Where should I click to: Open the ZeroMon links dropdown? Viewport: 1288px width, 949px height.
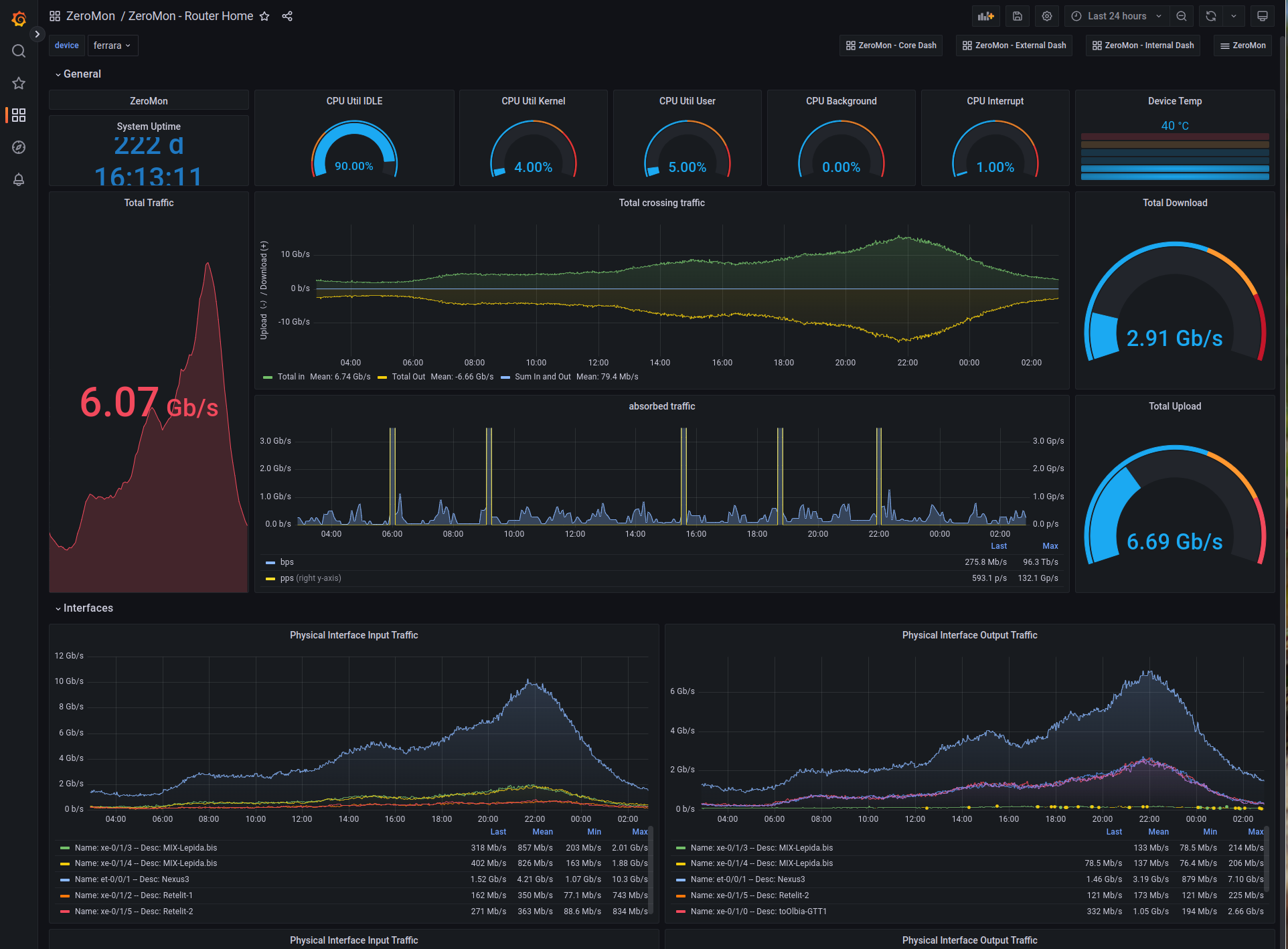coord(1243,46)
